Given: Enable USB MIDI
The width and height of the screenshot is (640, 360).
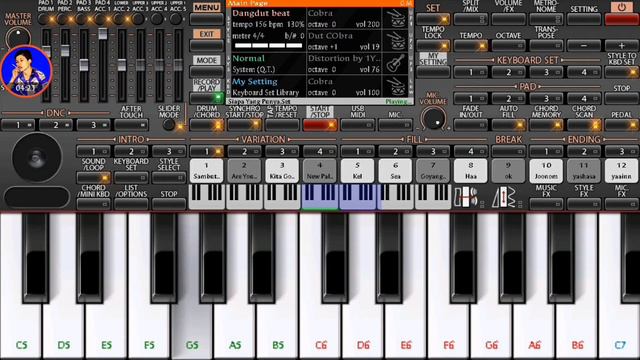Looking at the screenshot, I should 358,125.
